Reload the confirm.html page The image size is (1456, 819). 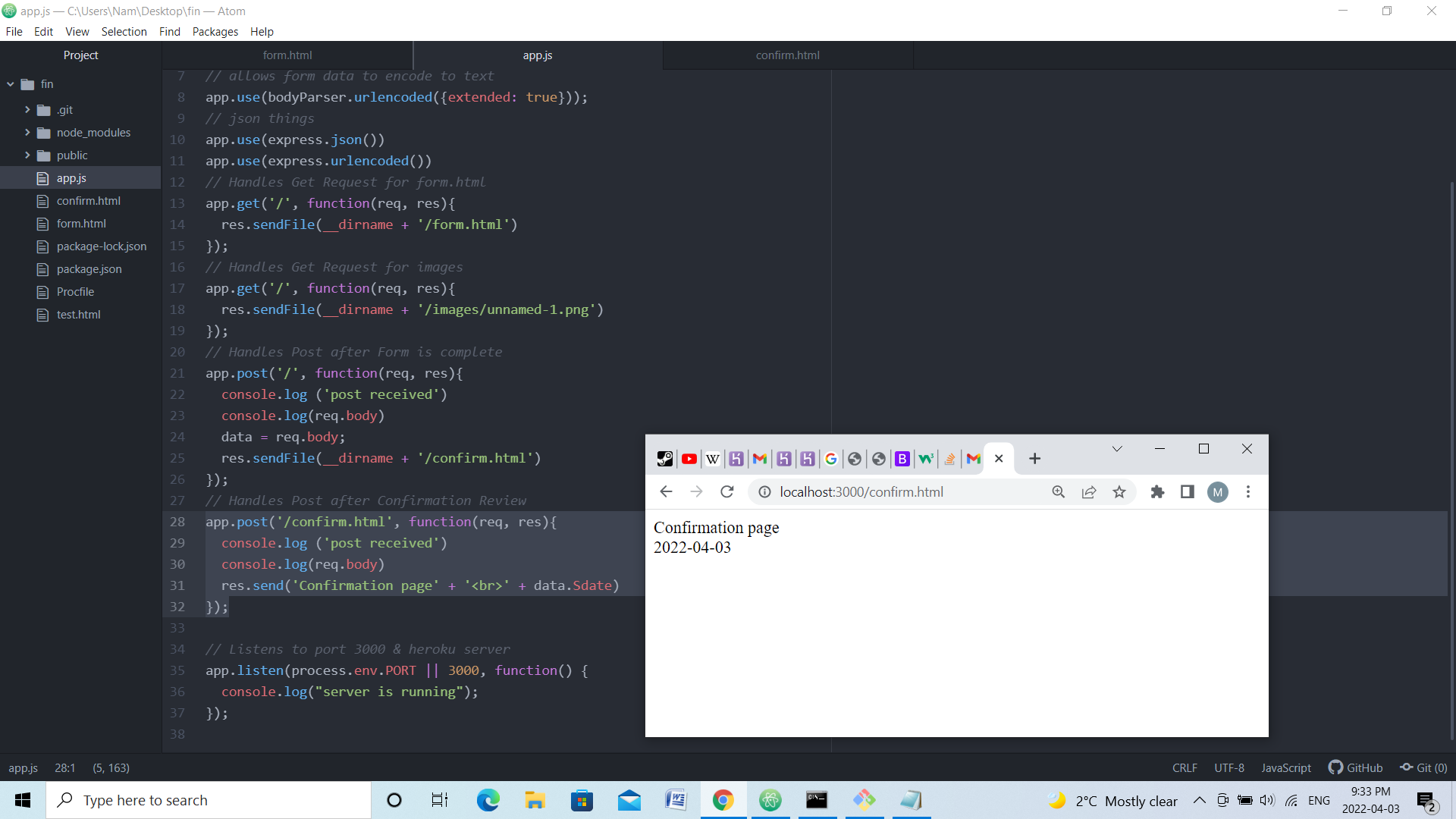click(x=726, y=492)
